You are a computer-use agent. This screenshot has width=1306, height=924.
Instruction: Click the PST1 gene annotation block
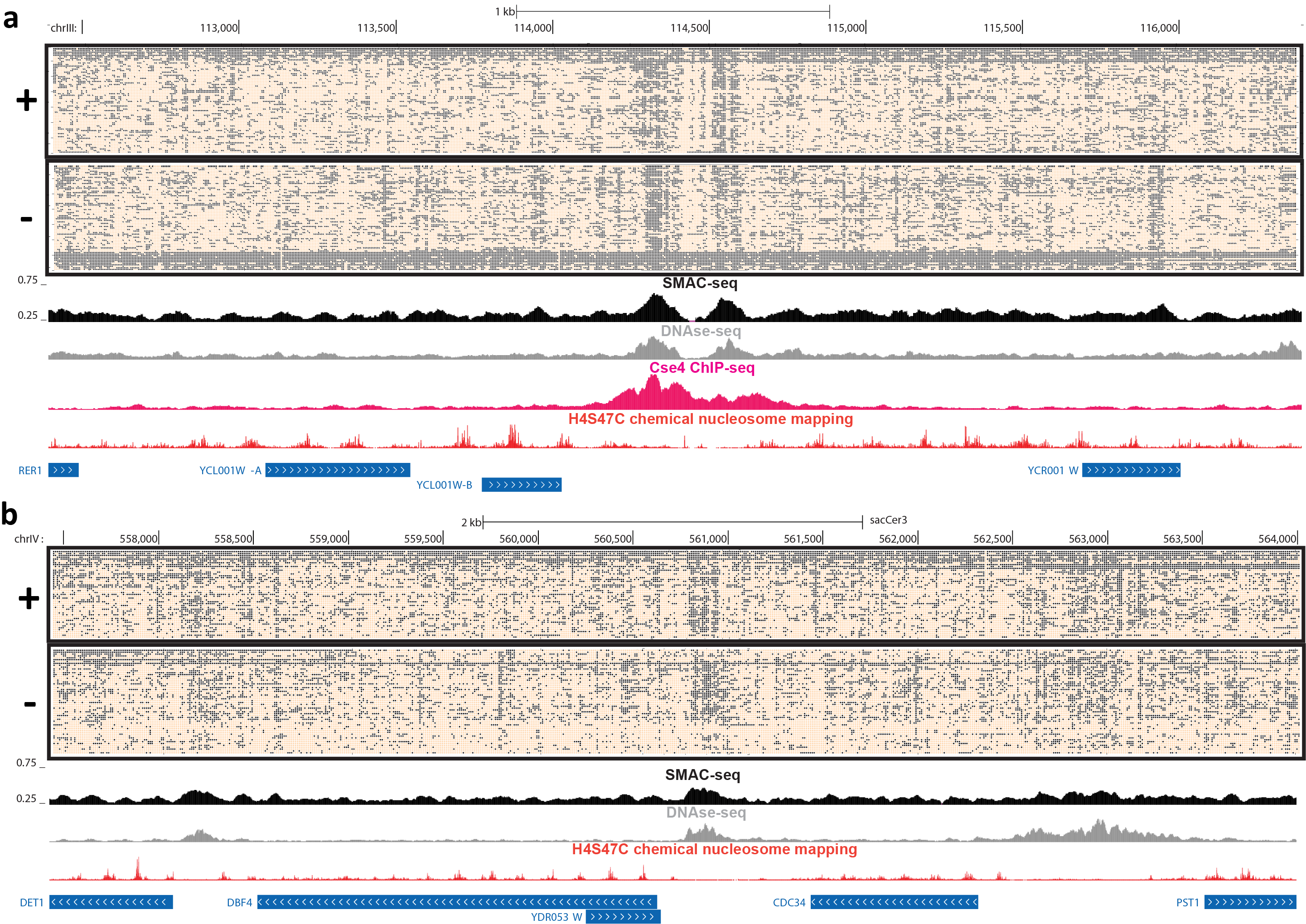pyautogui.click(x=1250, y=902)
